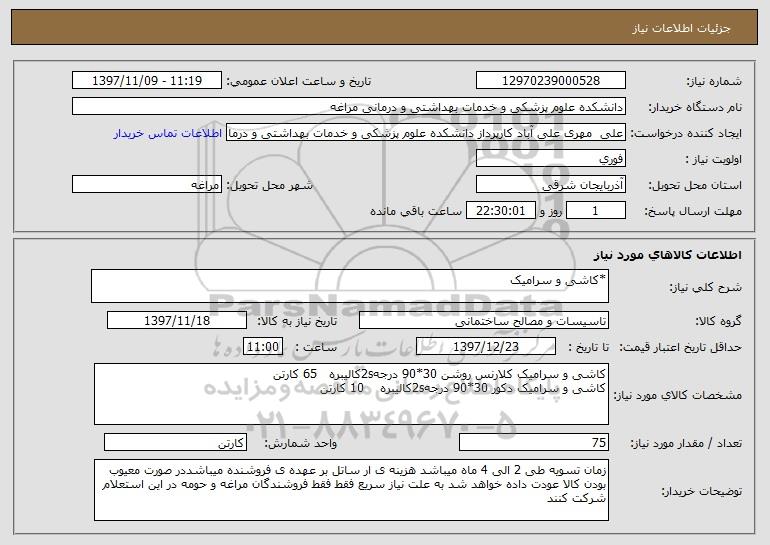The image size is (770, 545).
Task: Select the priority field فوری
Action: [x=550, y=159]
